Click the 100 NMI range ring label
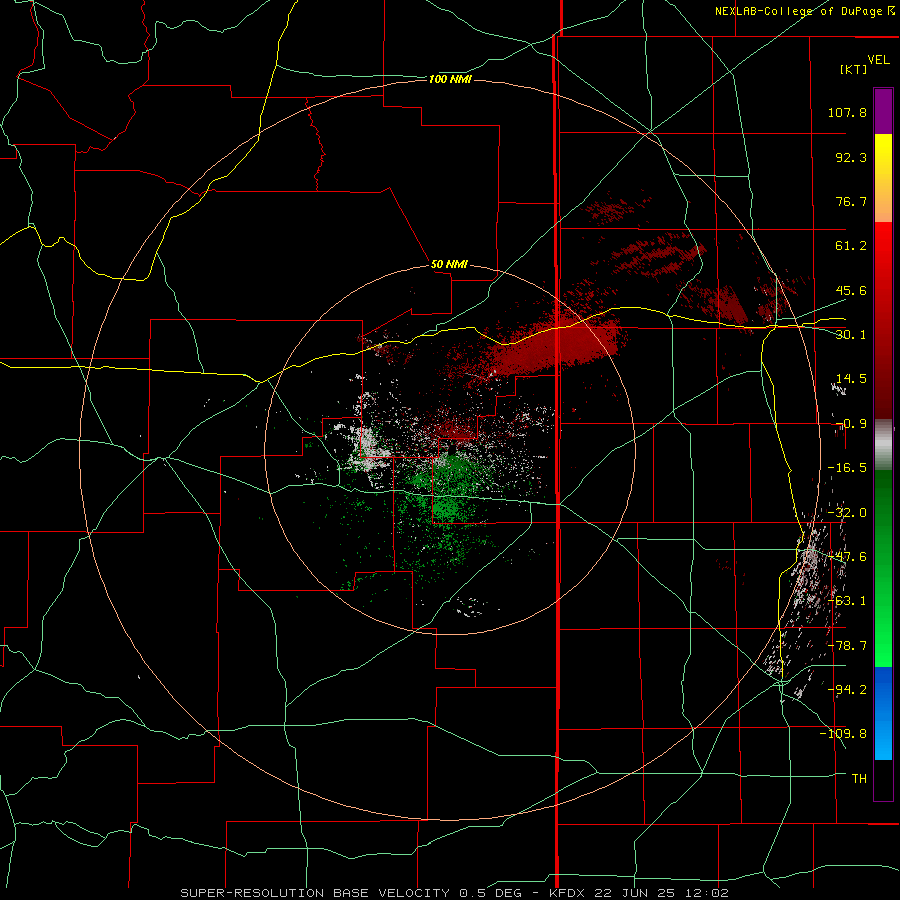 click(x=450, y=79)
